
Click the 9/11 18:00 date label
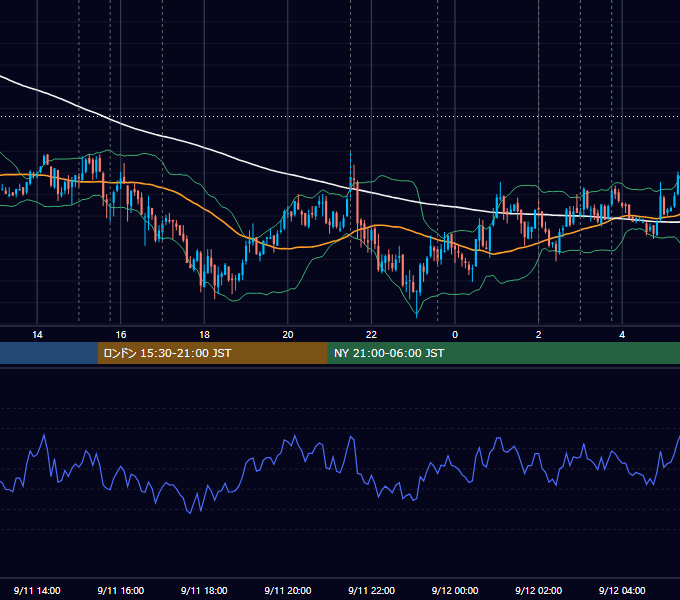point(204,590)
